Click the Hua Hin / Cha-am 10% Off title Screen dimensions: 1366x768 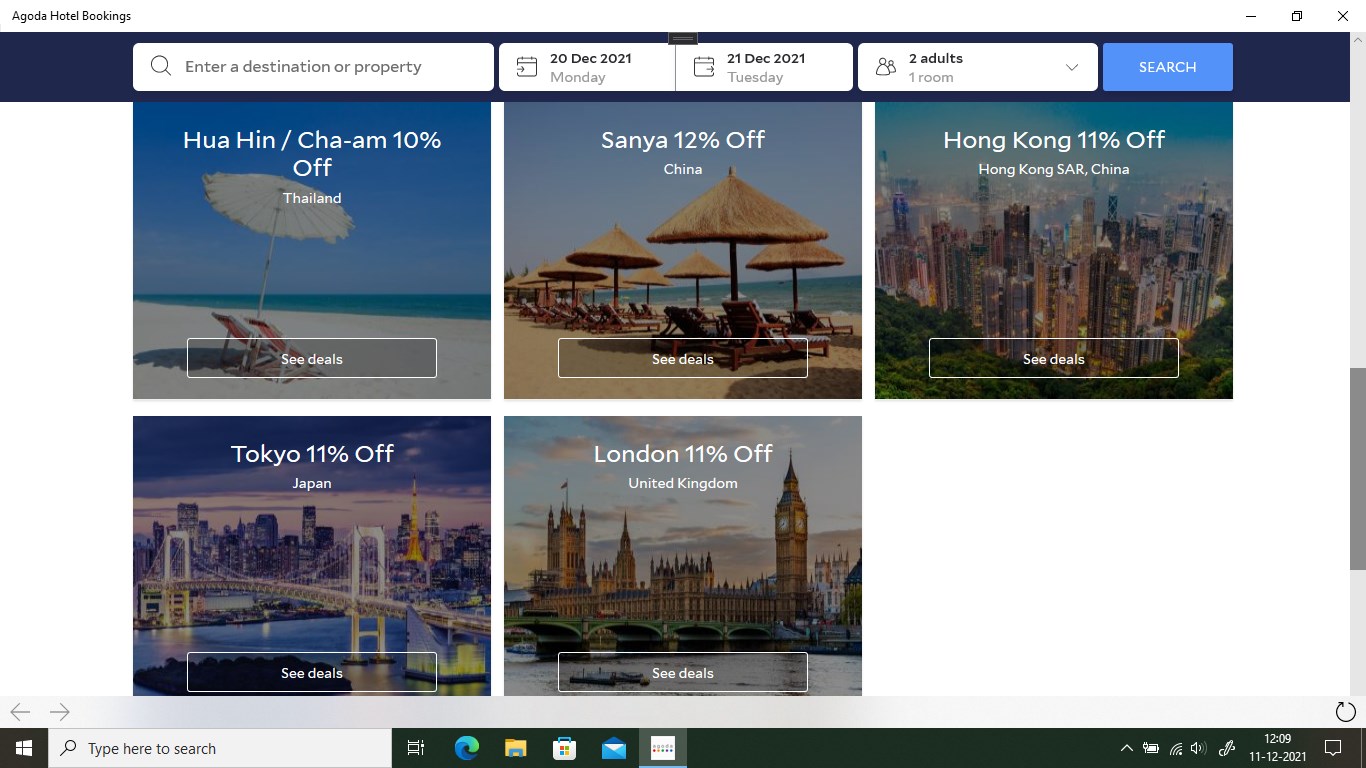pos(312,153)
